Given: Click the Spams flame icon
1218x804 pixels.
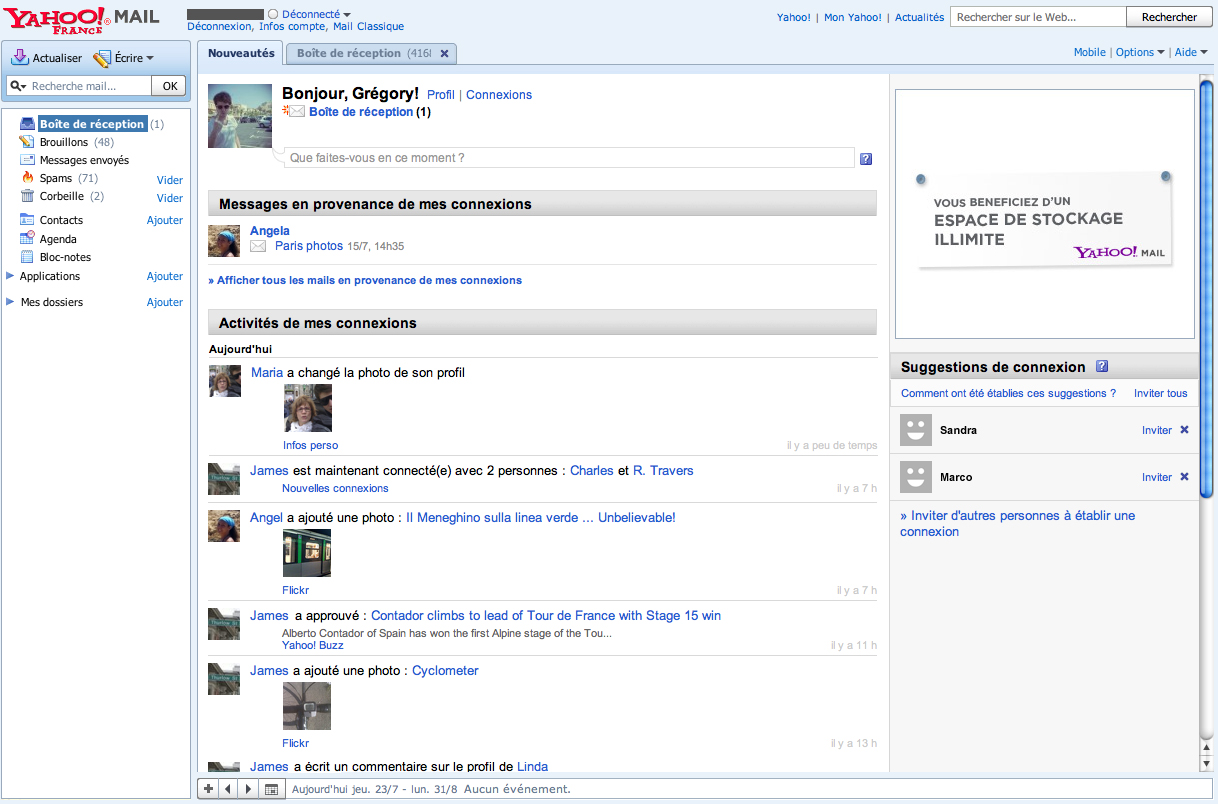Looking at the screenshot, I should pos(27,178).
